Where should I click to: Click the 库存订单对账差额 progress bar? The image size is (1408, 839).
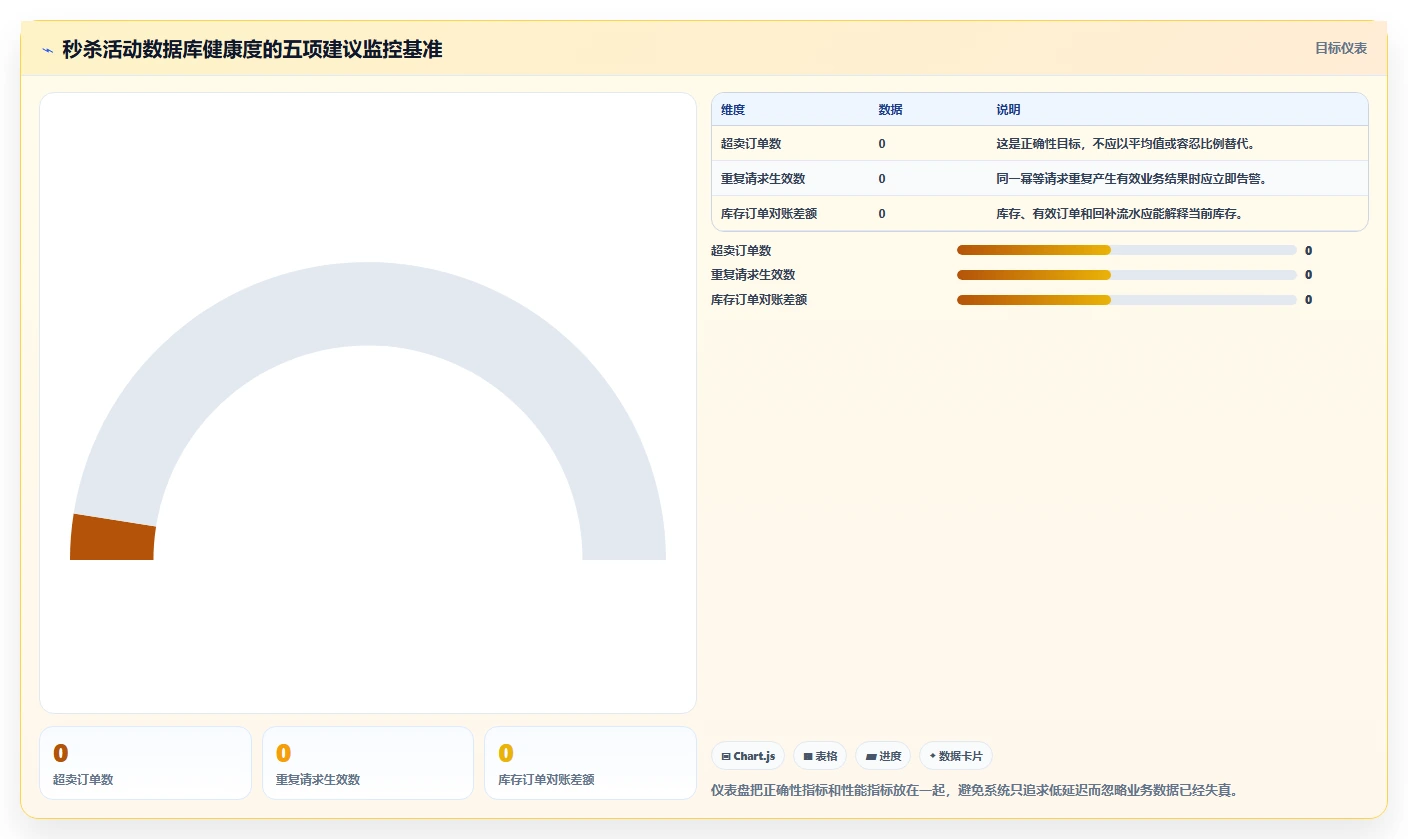(1127, 300)
